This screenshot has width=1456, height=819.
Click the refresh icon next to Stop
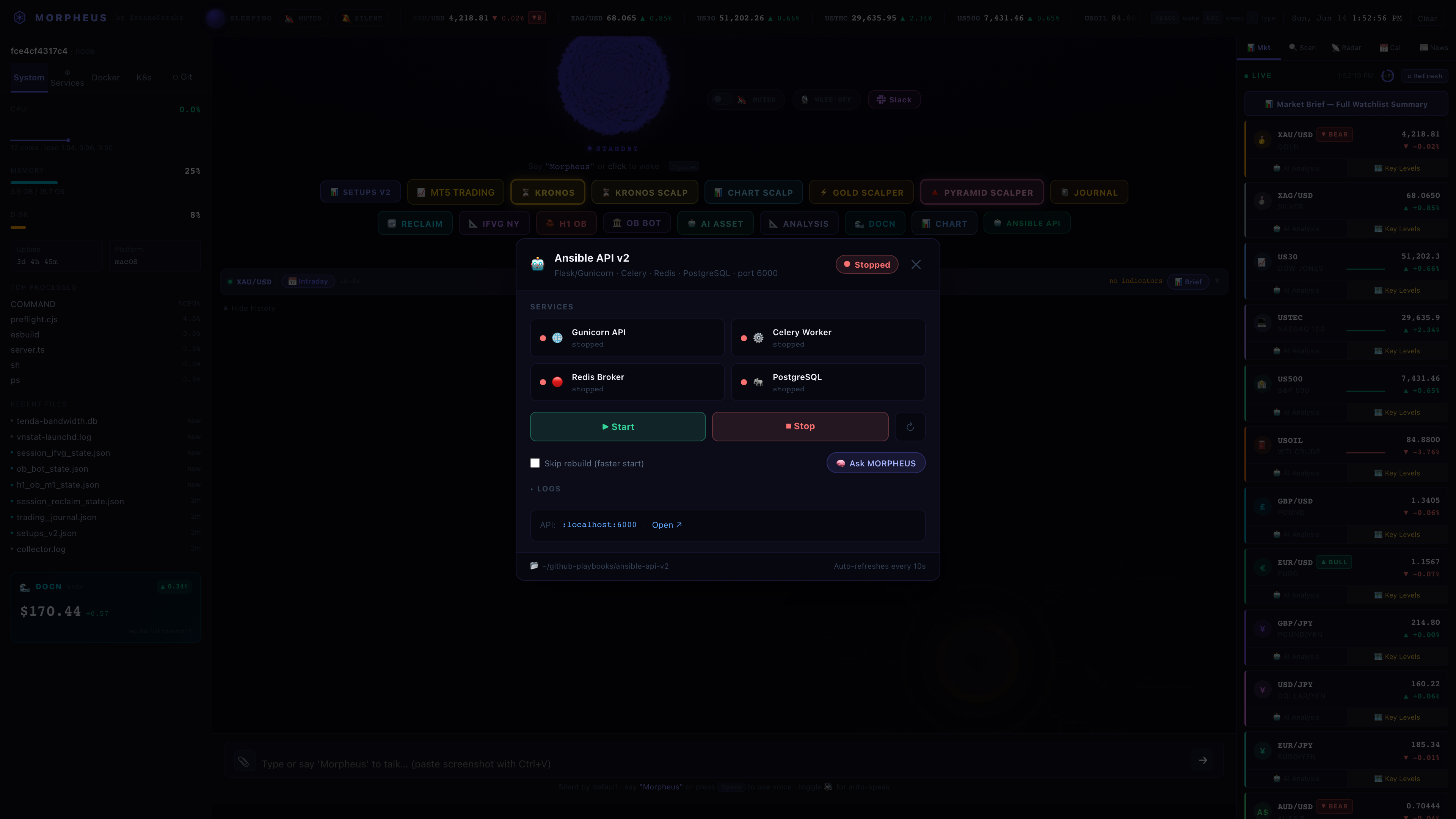(x=910, y=427)
